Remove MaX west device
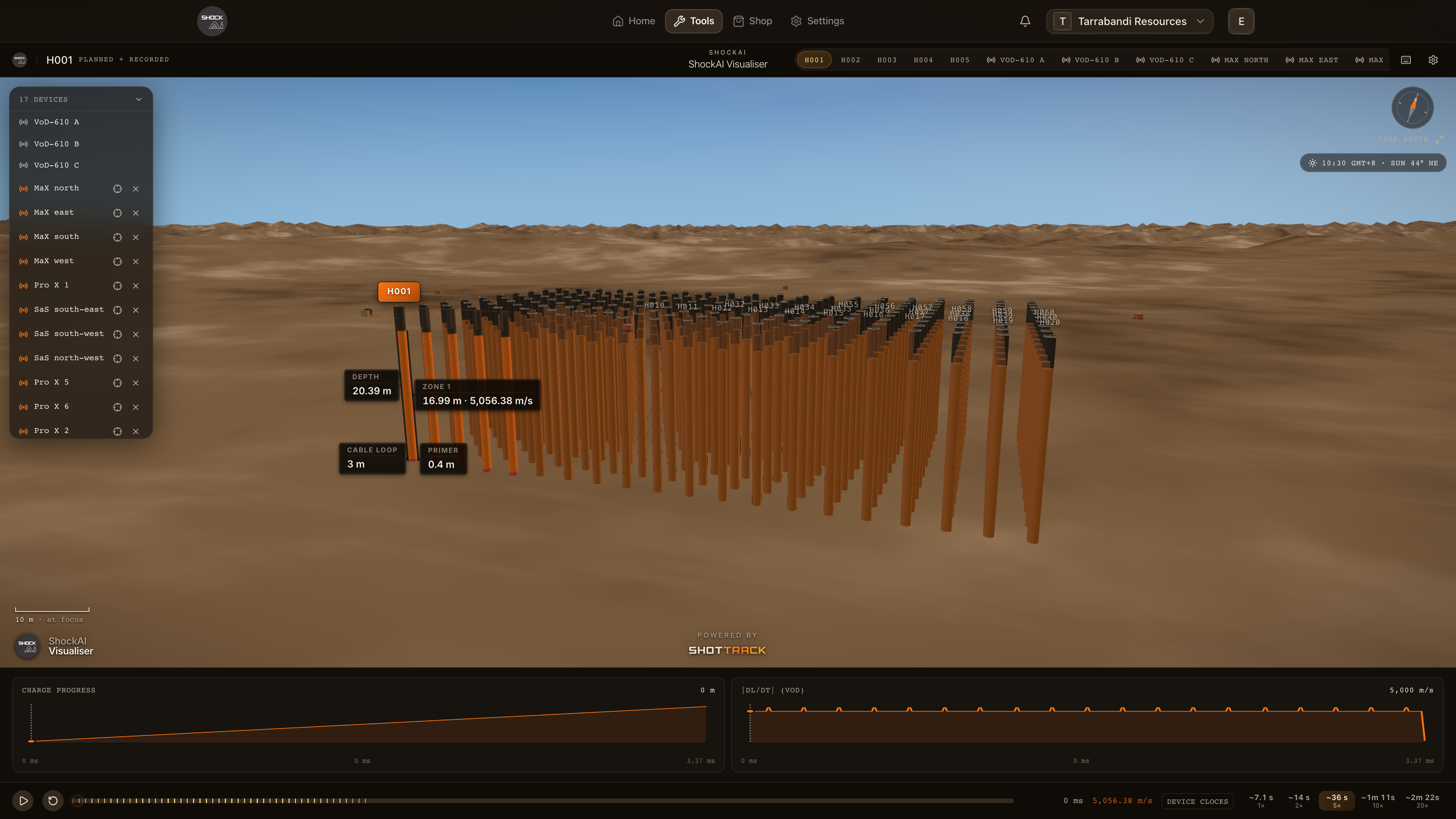1456x819 pixels. (136, 262)
